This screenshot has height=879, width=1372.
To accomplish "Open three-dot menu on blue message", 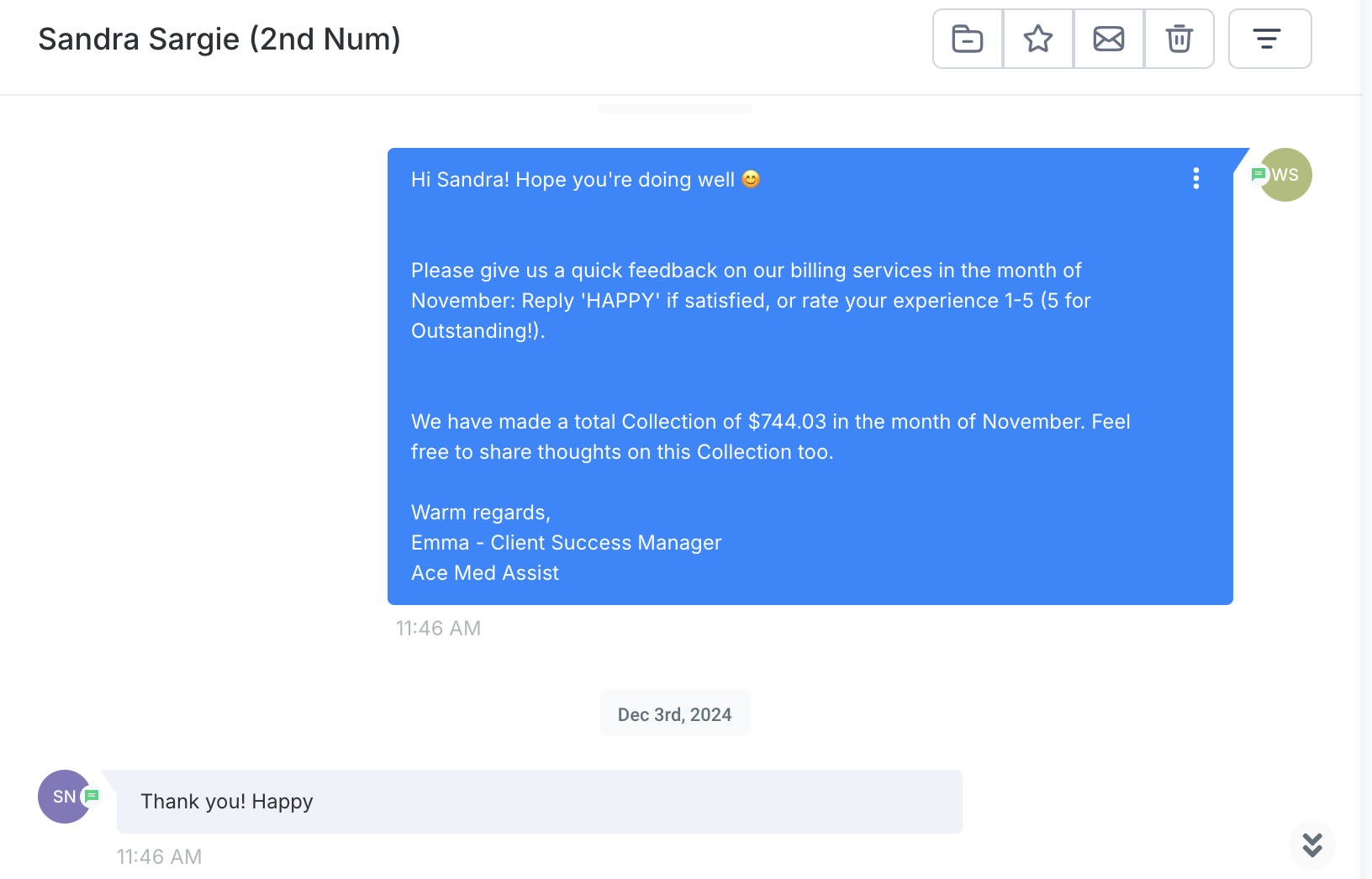I will (x=1195, y=178).
